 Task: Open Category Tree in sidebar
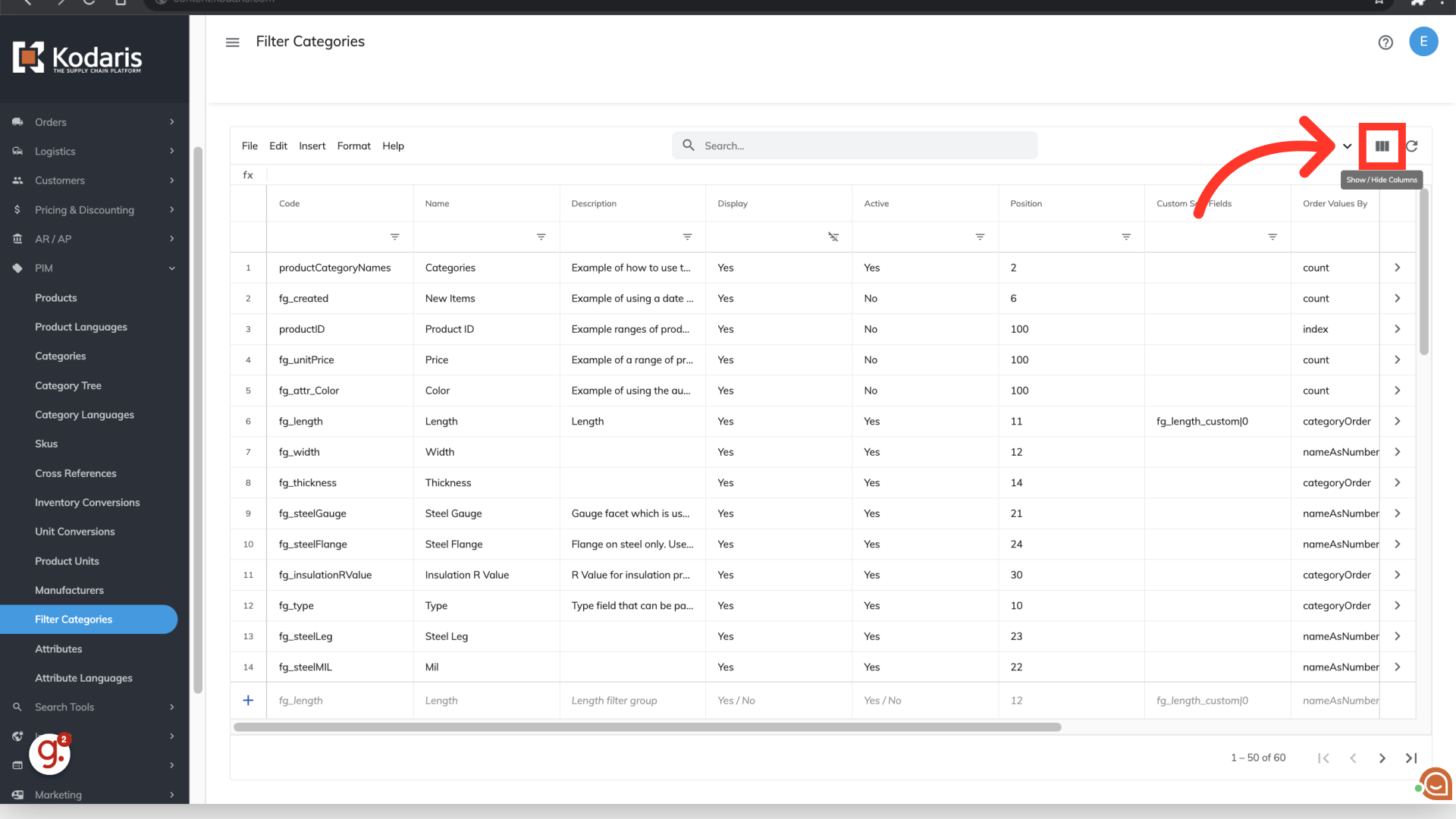pos(68,385)
